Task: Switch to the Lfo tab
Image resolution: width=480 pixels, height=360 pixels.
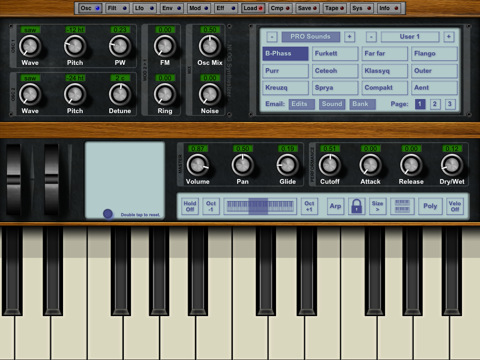Action: (x=144, y=8)
